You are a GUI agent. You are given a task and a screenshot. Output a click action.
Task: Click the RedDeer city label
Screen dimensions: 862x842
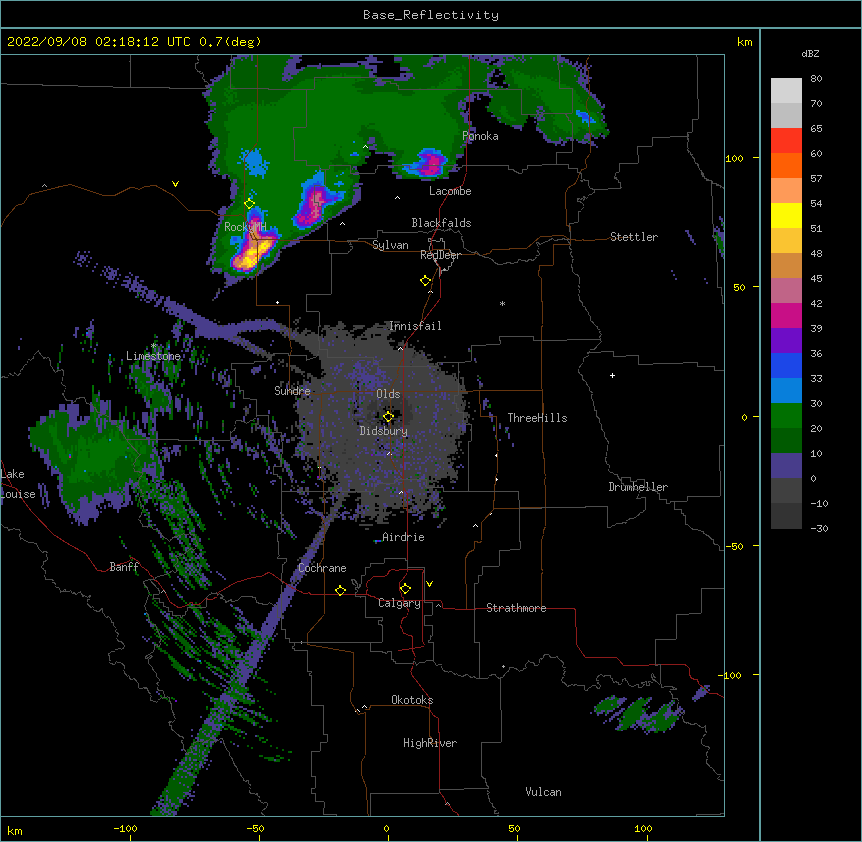tap(440, 255)
